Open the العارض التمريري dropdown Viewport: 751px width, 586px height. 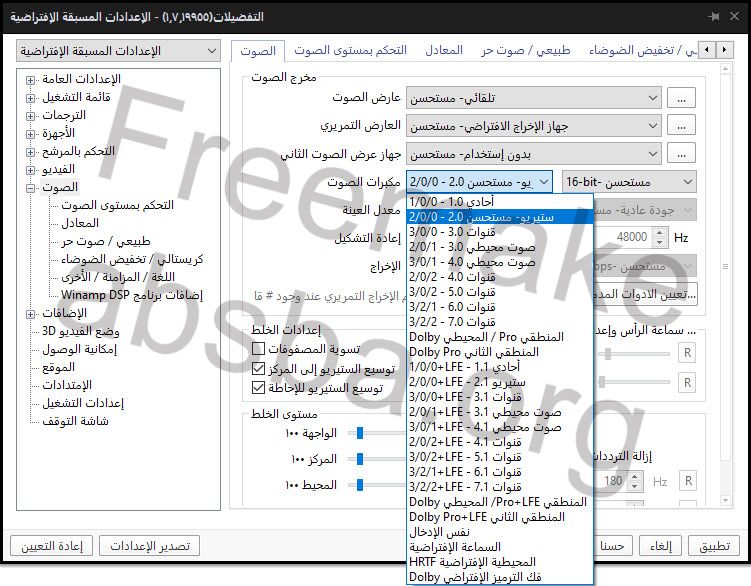534,126
